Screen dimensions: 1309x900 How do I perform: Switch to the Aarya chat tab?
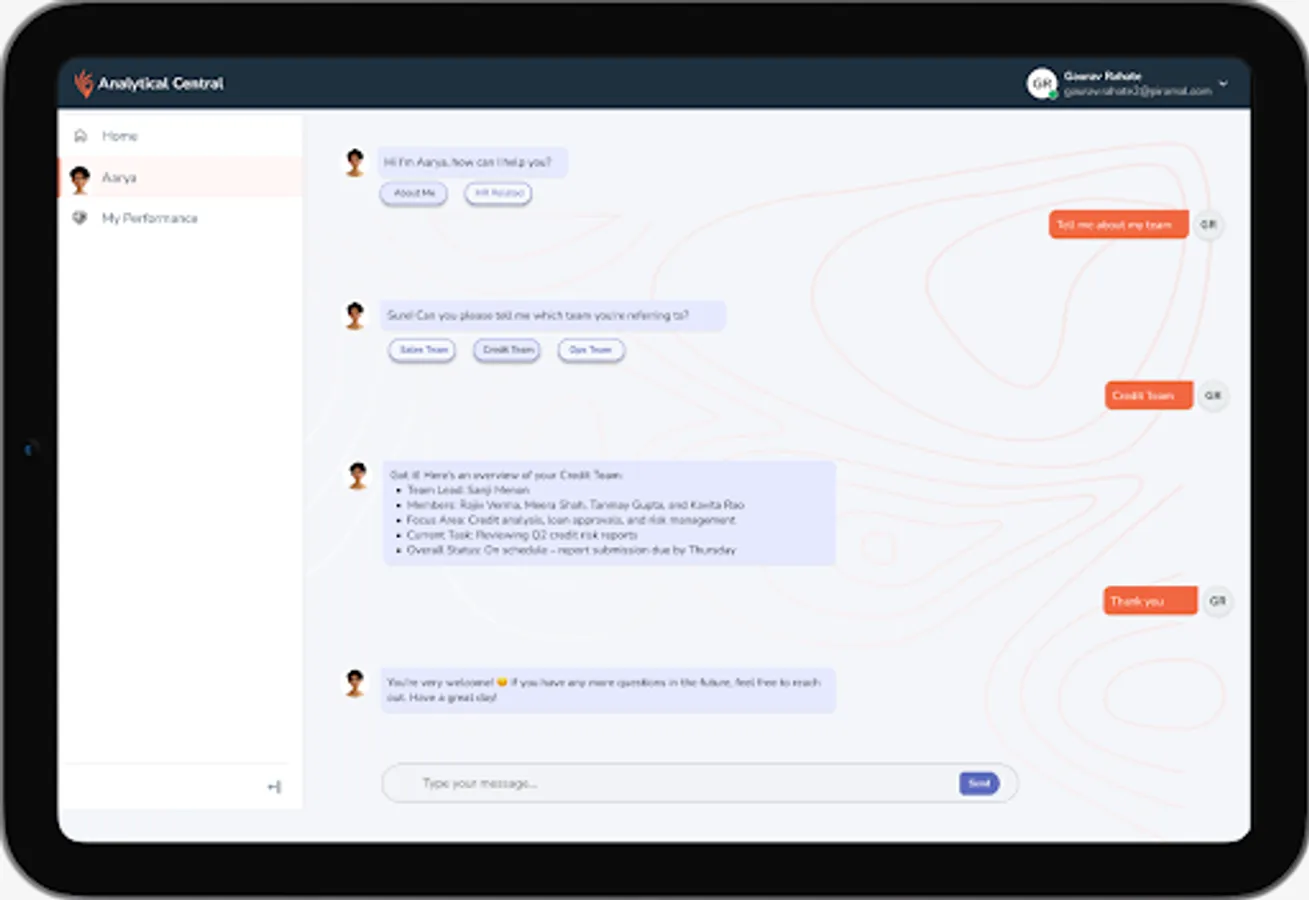[x=118, y=178]
